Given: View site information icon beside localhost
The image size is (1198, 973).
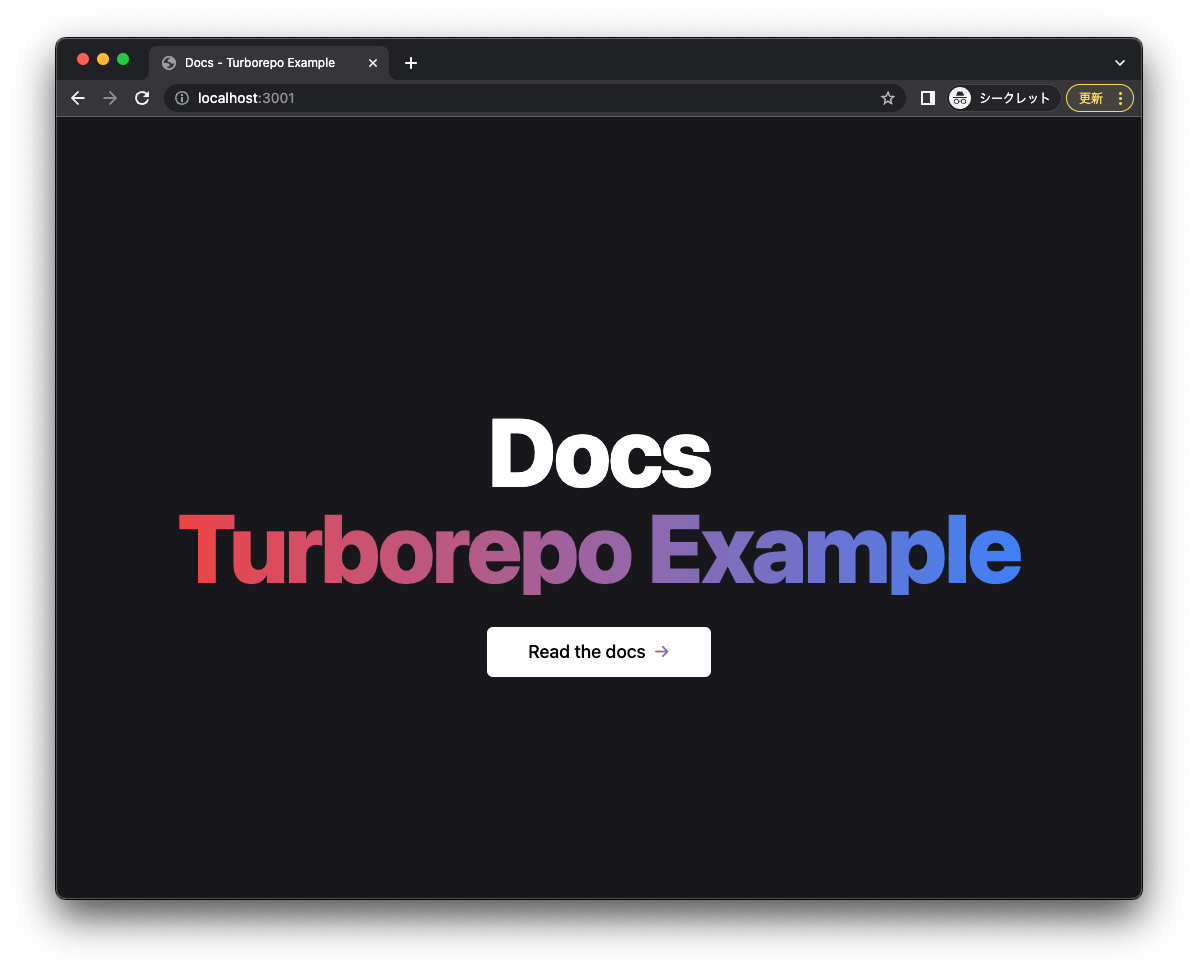Looking at the screenshot, I should (182, 98).
